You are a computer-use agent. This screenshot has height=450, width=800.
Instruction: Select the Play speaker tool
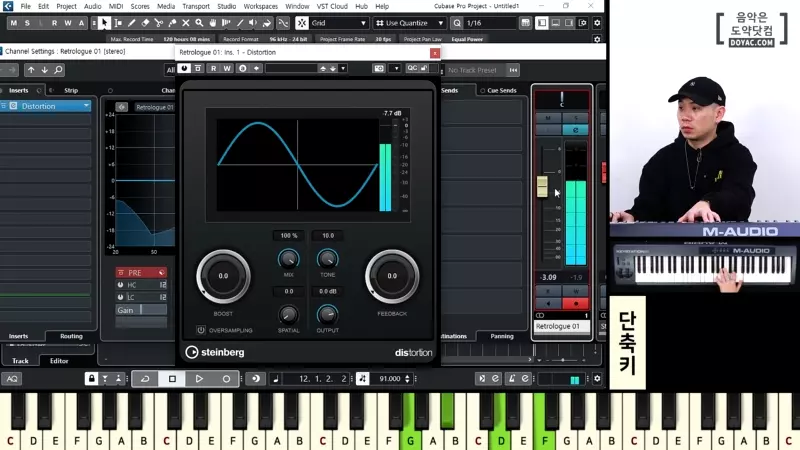click(253, 23)
